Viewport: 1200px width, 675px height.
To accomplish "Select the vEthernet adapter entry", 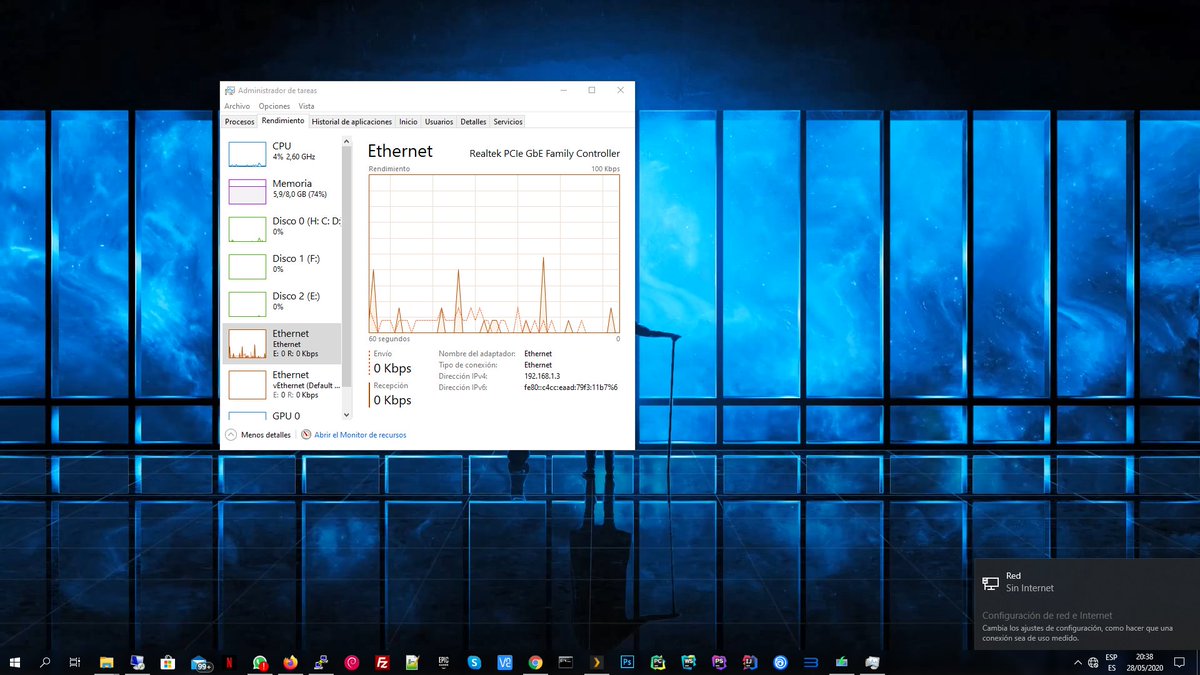I will 281,384.
